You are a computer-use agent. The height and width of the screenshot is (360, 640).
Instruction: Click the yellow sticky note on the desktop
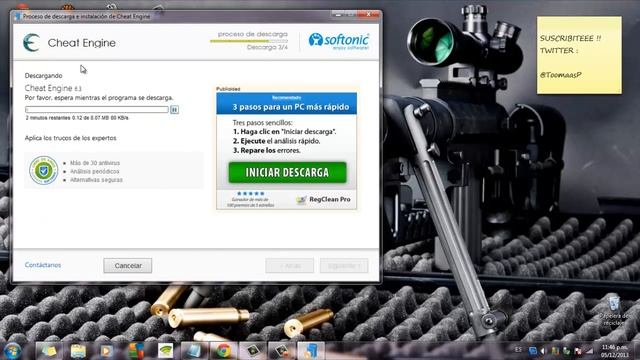click(x=579, y=55)
